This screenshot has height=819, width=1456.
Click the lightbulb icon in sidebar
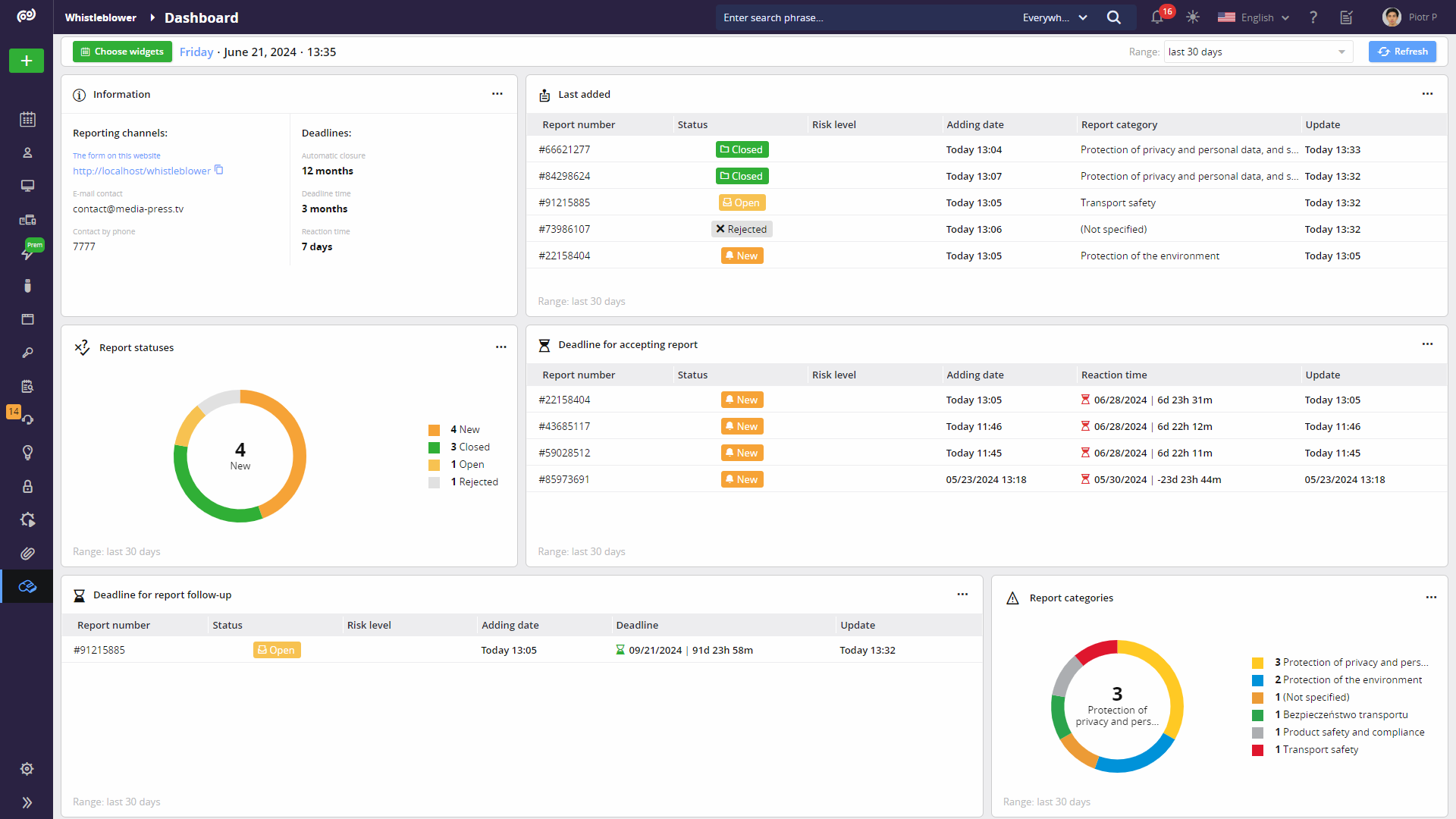tap(27, 453)
